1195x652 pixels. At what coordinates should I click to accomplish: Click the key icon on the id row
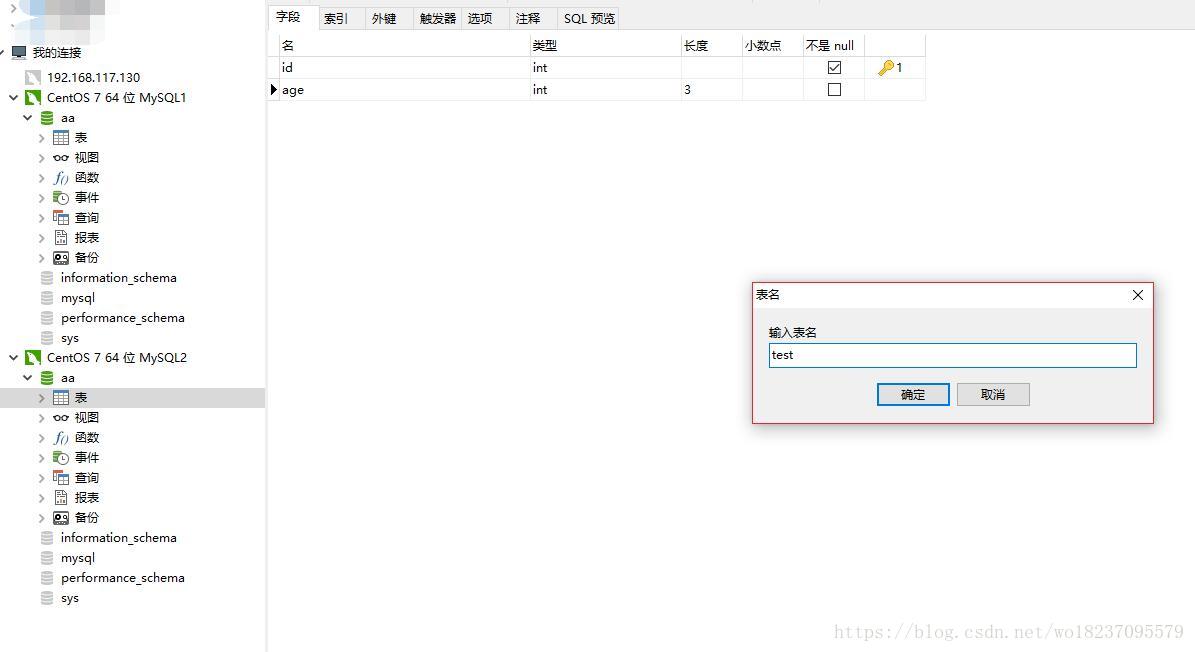point(885,67)
